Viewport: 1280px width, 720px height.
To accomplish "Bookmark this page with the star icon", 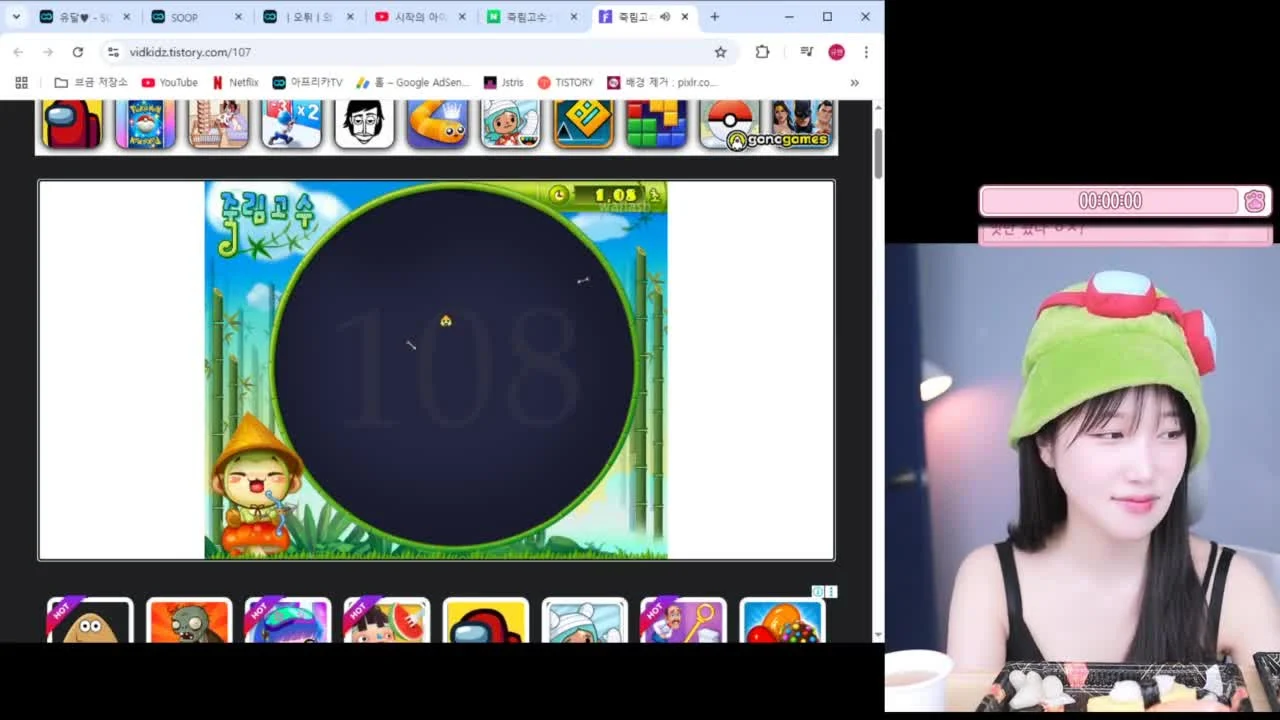I will click(720, 52).
